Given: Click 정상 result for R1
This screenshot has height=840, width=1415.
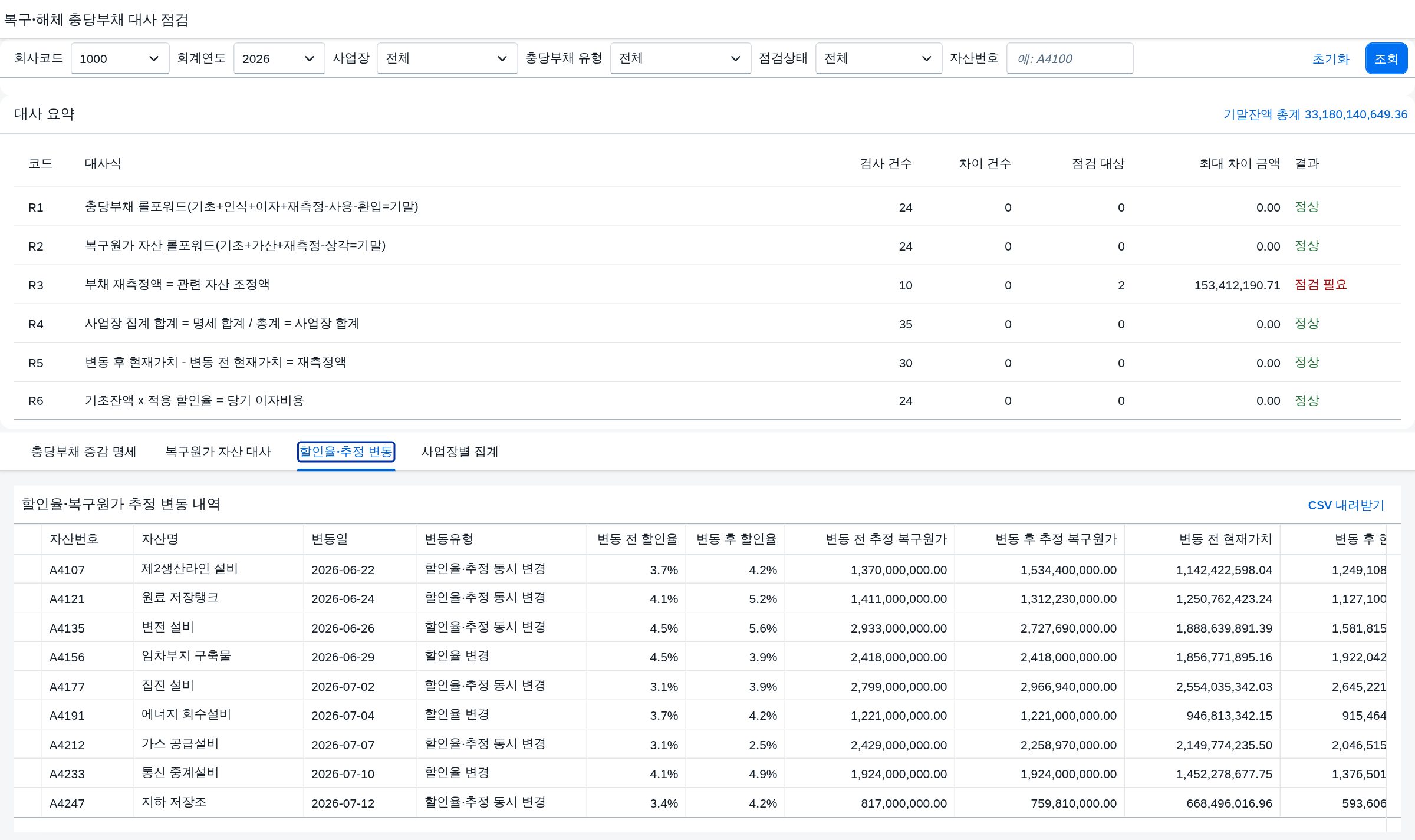Looking at the screenshot, I should pyautogui.click(x=1307, y=207).
